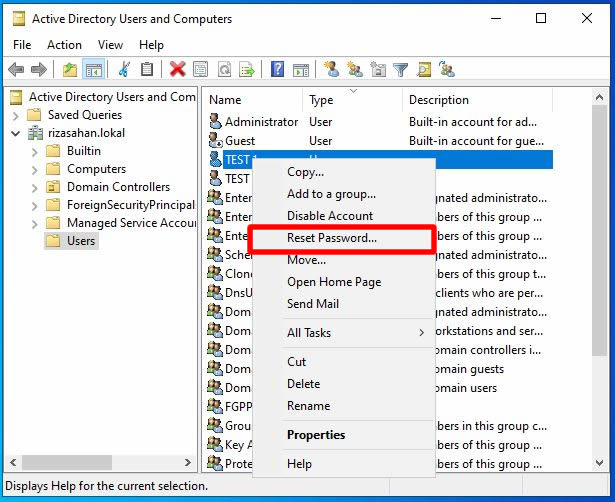Toggle the Show/Hide Action Pane toolbar icon

[x=301, y=70]
